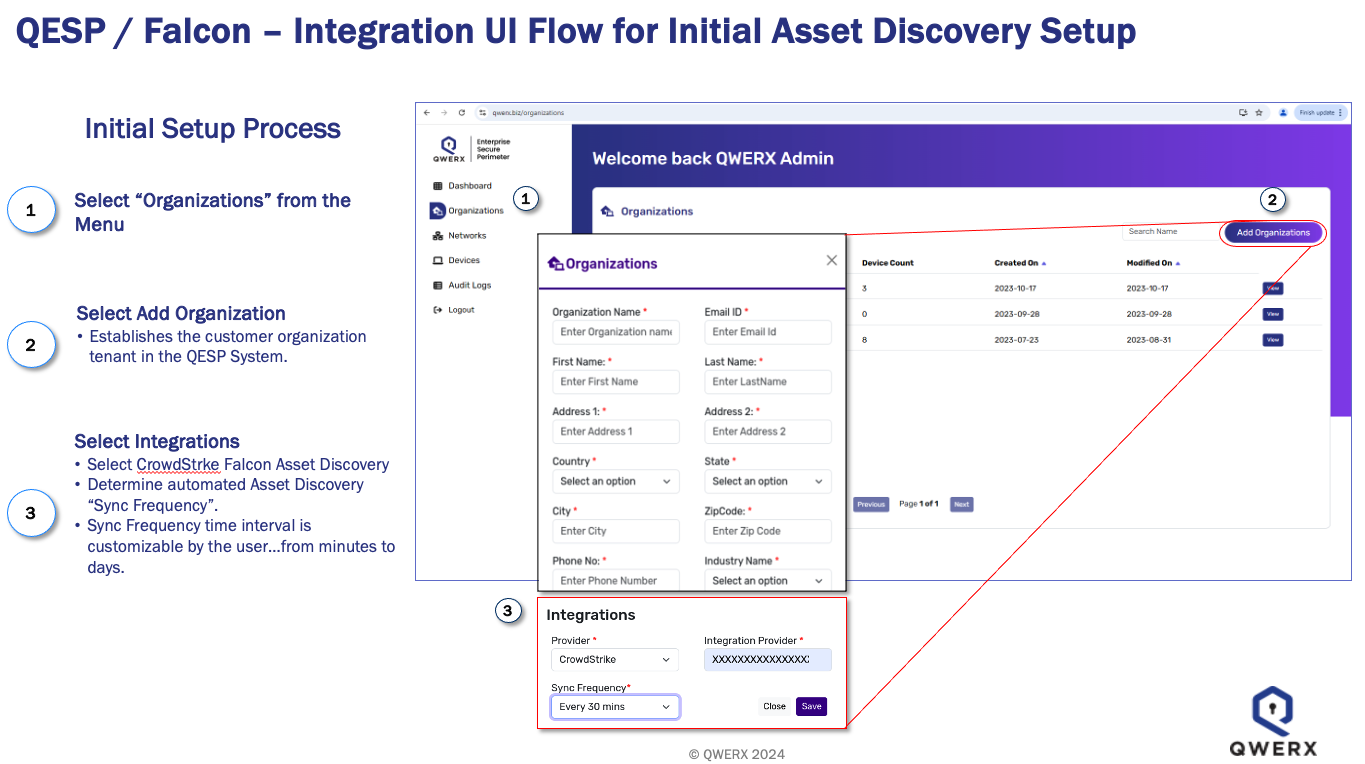Click the Organizations panel header icon
This screenshot has width=1365, height=764.
click(607, 212)
